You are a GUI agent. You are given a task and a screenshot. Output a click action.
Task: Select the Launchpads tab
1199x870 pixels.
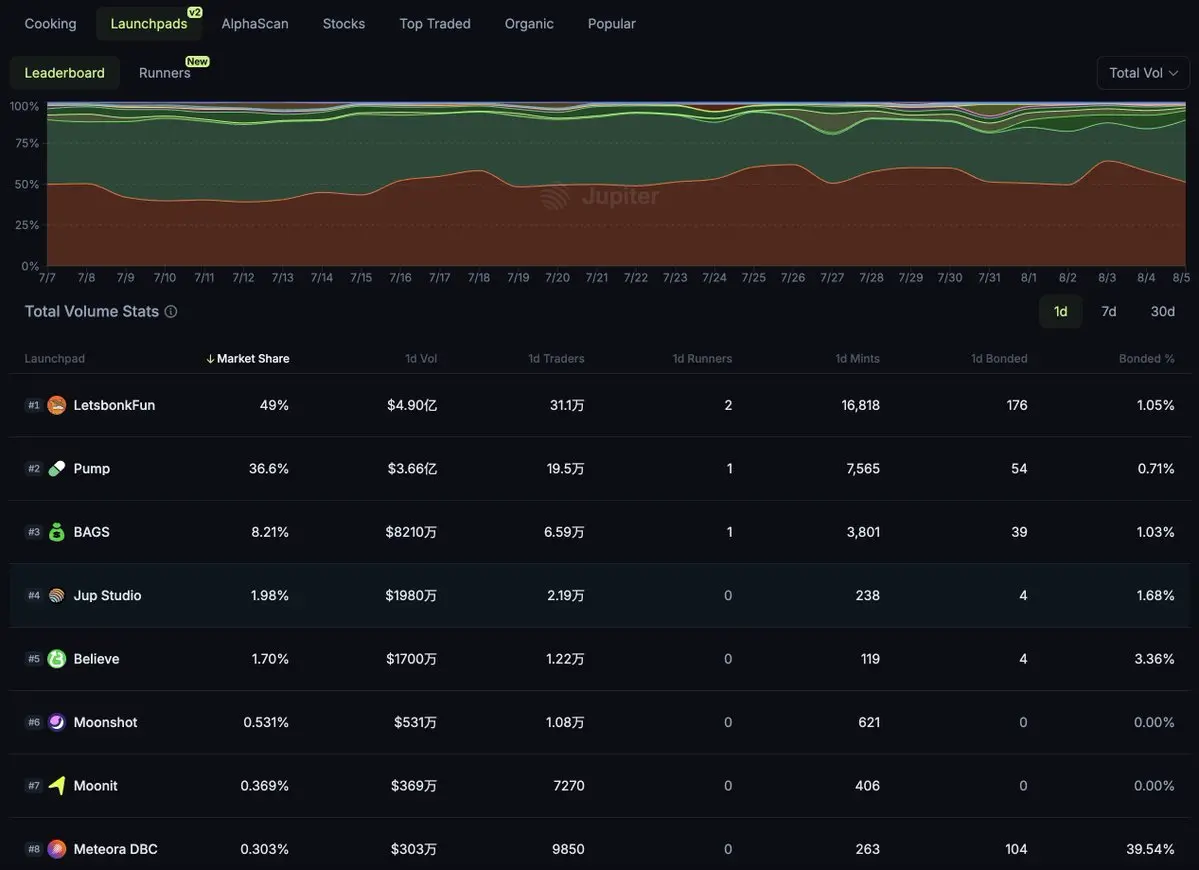149,24
